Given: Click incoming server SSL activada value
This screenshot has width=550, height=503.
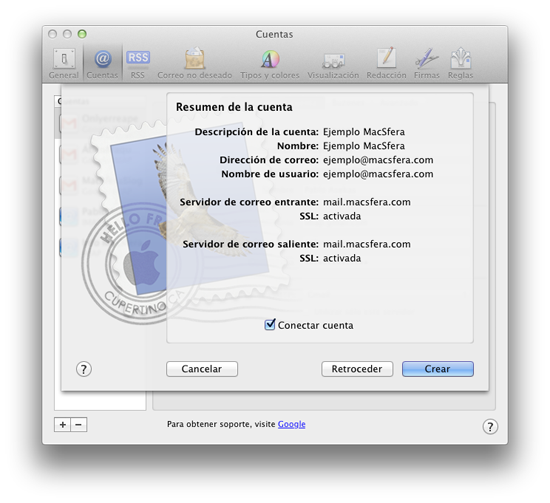Looking at the screenshot, I should (x=342, y=216).
